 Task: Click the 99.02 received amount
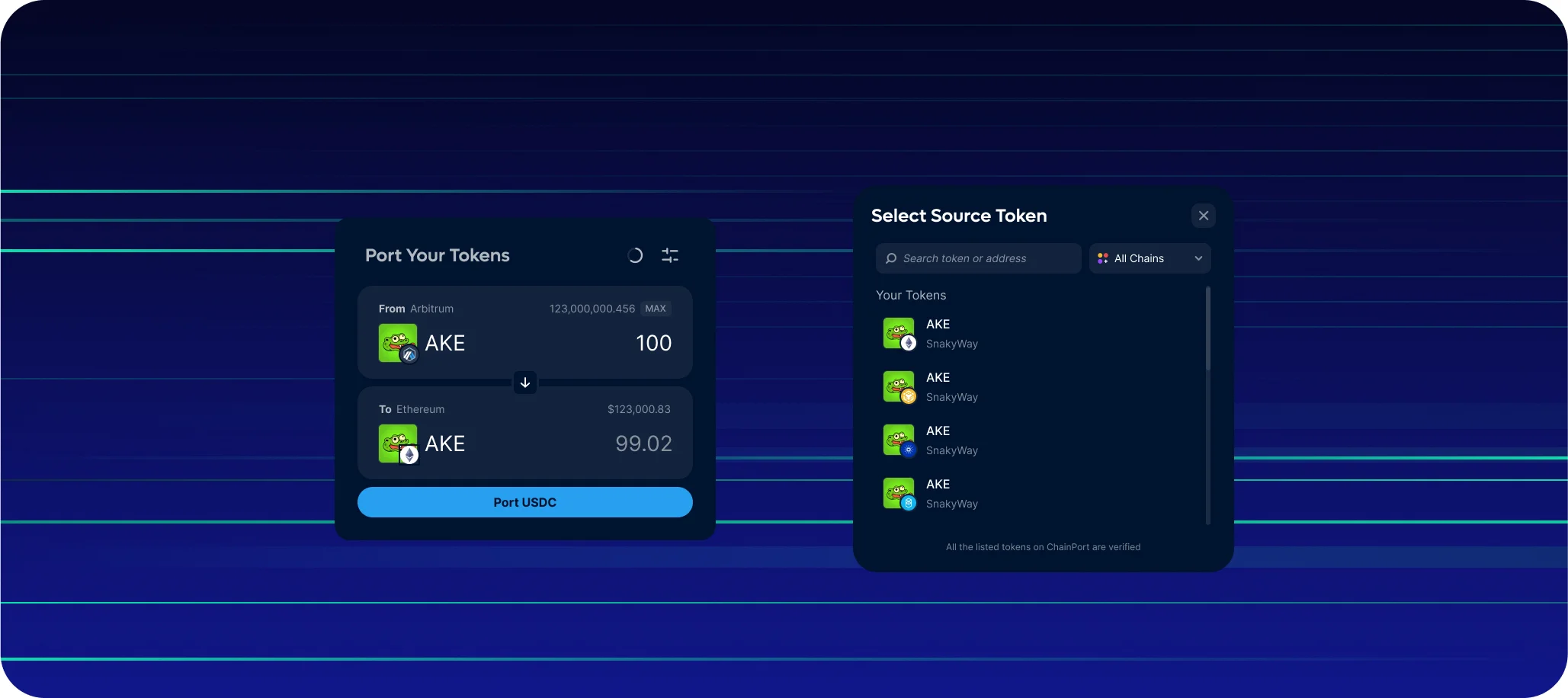(x=644, y=443)
